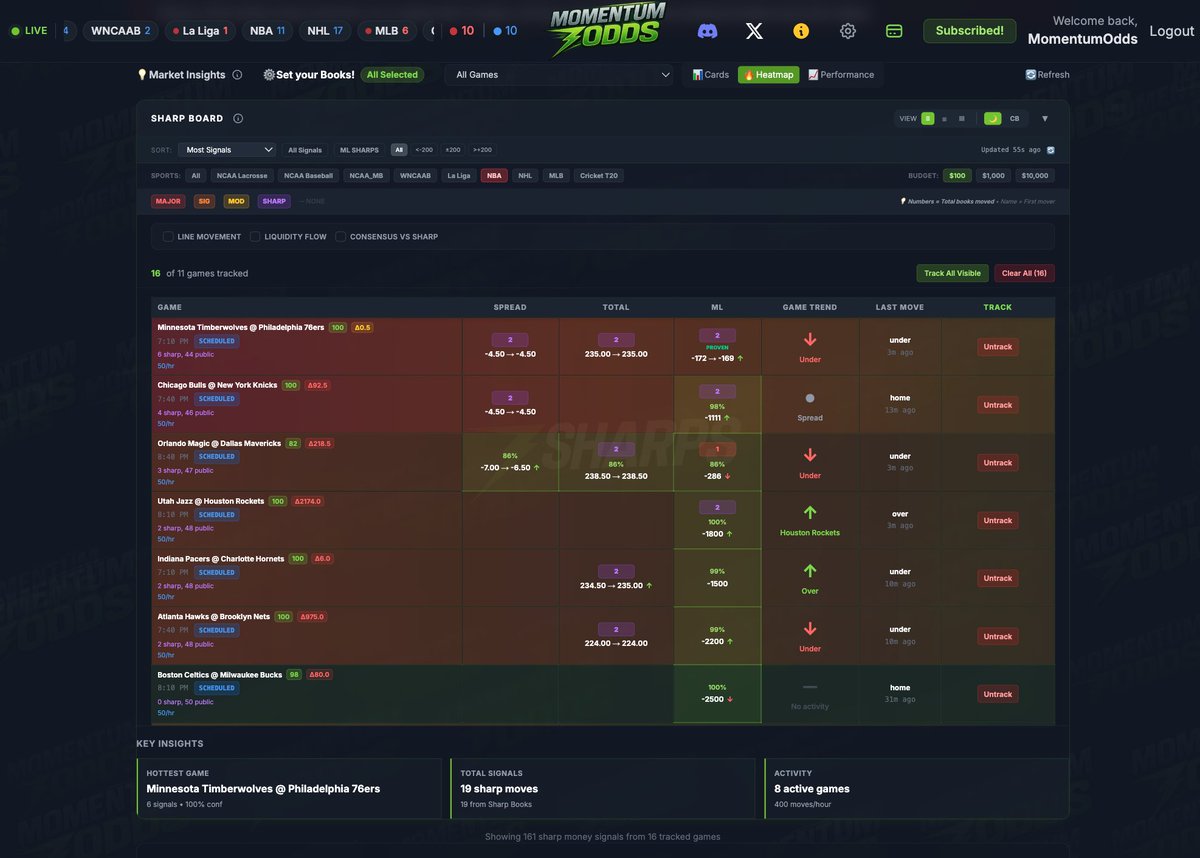The image size is (1200, 858).
Task: Click the All Selected books badge
Action: coord(392,75)
